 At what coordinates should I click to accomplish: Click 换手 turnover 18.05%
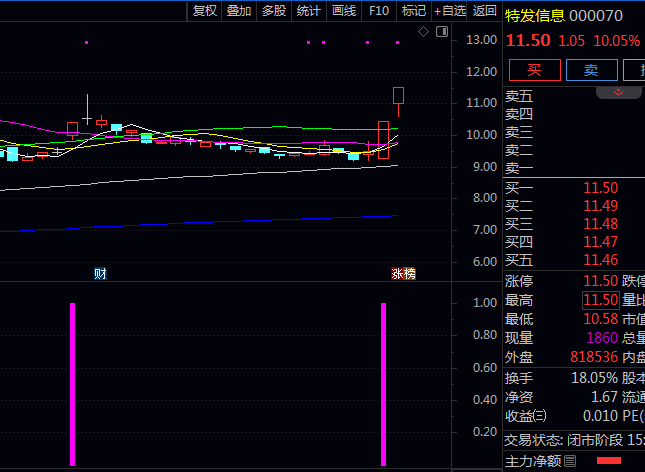pos(594,378)
